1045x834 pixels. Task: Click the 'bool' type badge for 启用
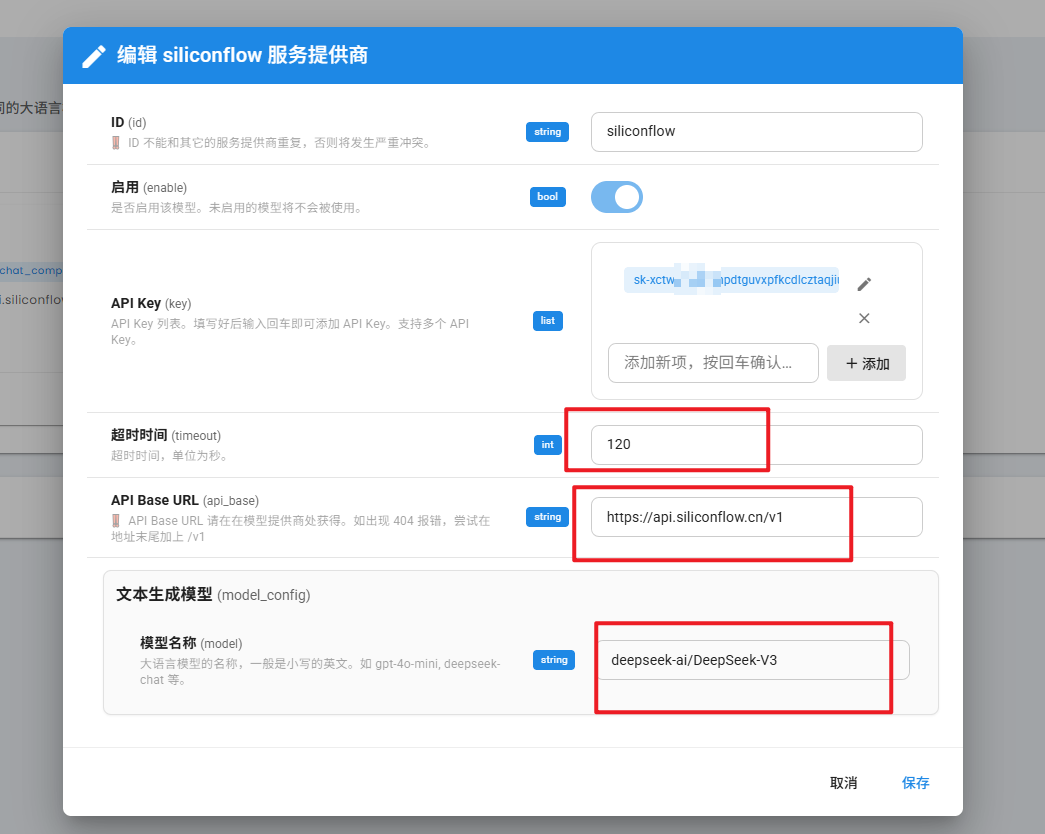[x=547, y=197]
